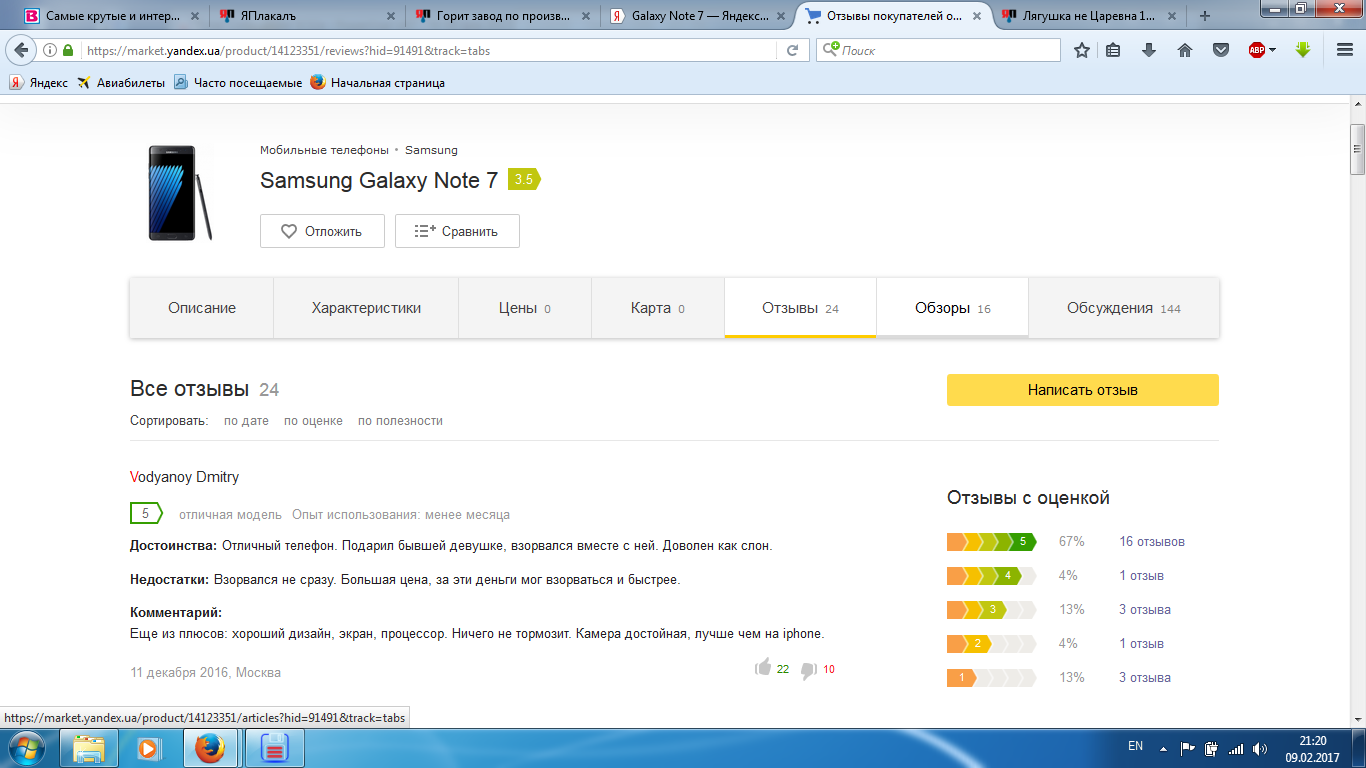Click the 1-star rating bar
1366x768 pixels.
(991, 678)
